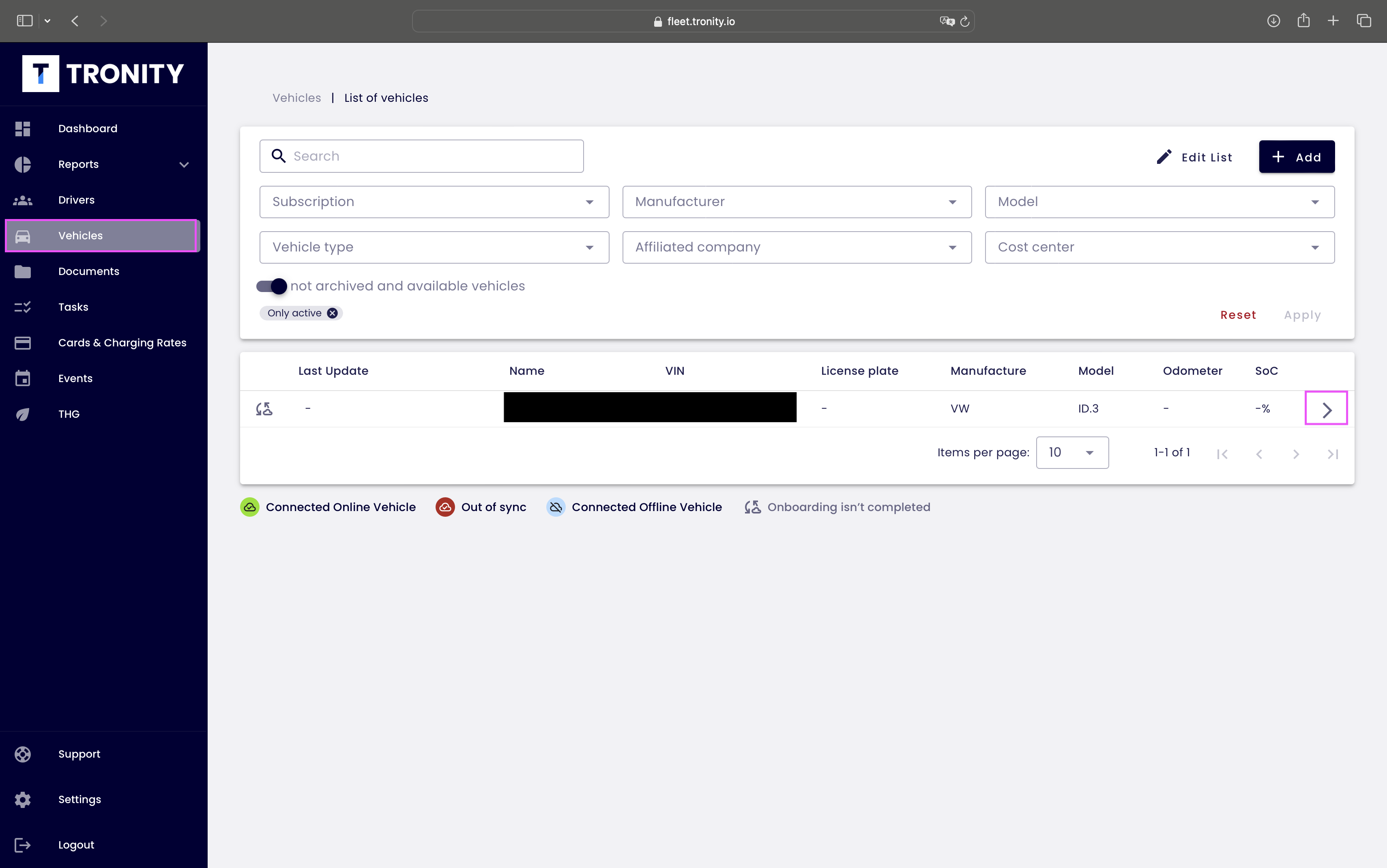Click the Events calendar icon
The height and width of the screenshot is (868, 1387).
click(23, 378)
